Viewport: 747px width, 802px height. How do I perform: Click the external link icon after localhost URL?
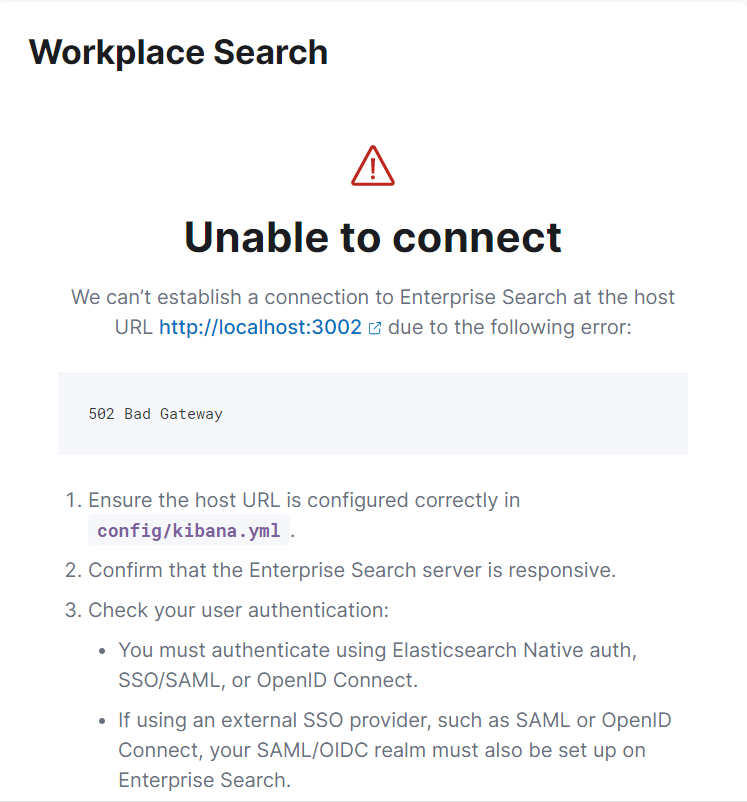pos(375,328)
